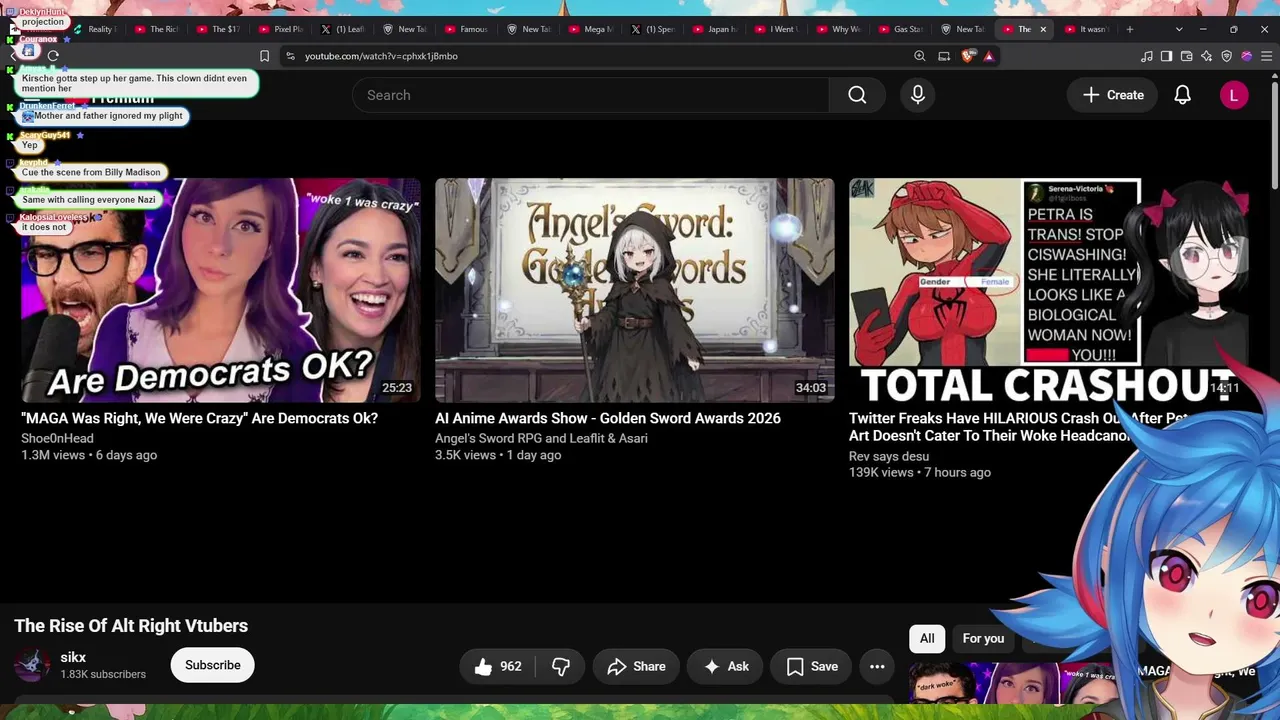Open the sikx channel name link
1280x720 pixels.
click(x=73, y=657)
